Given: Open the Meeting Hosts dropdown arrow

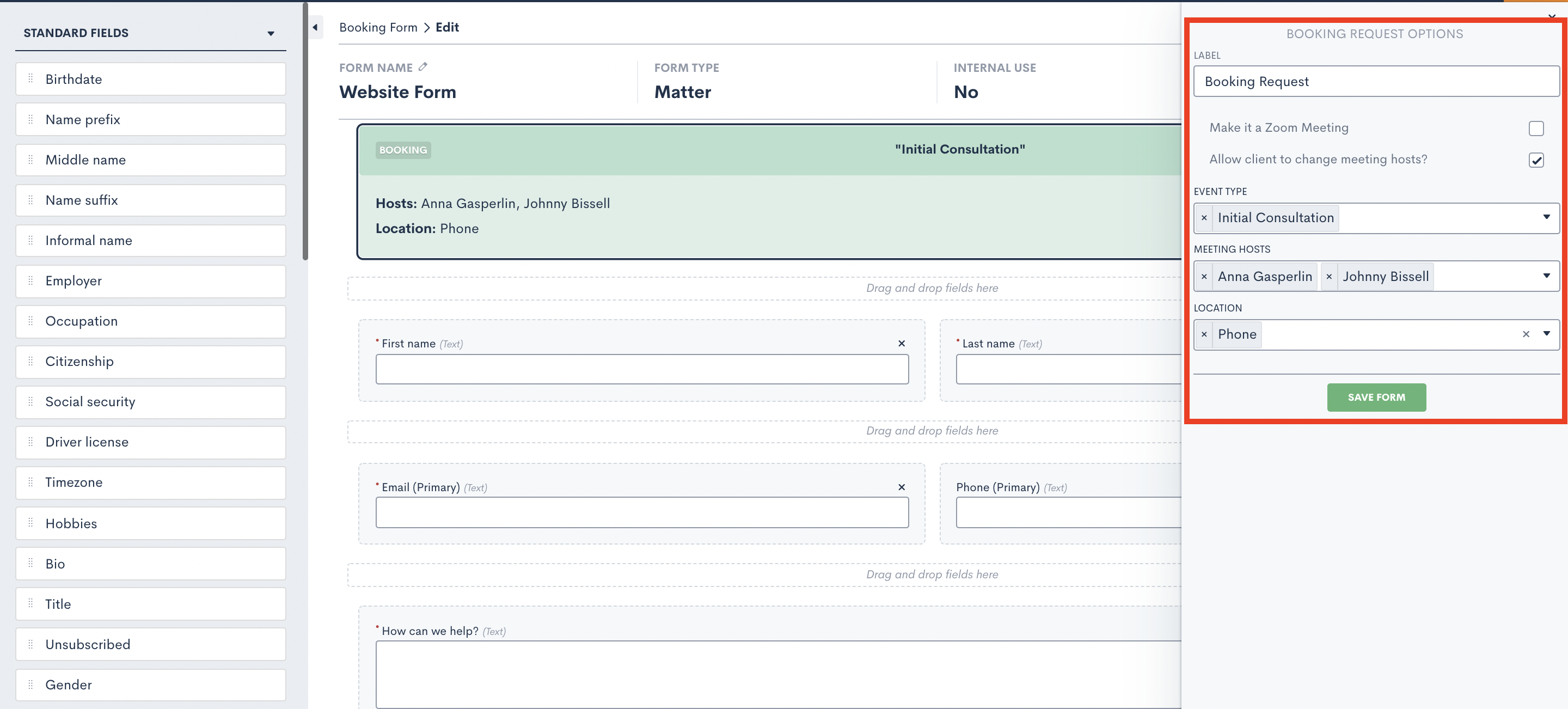Looking at the screenshot, I should click(x=1546, y=276).
